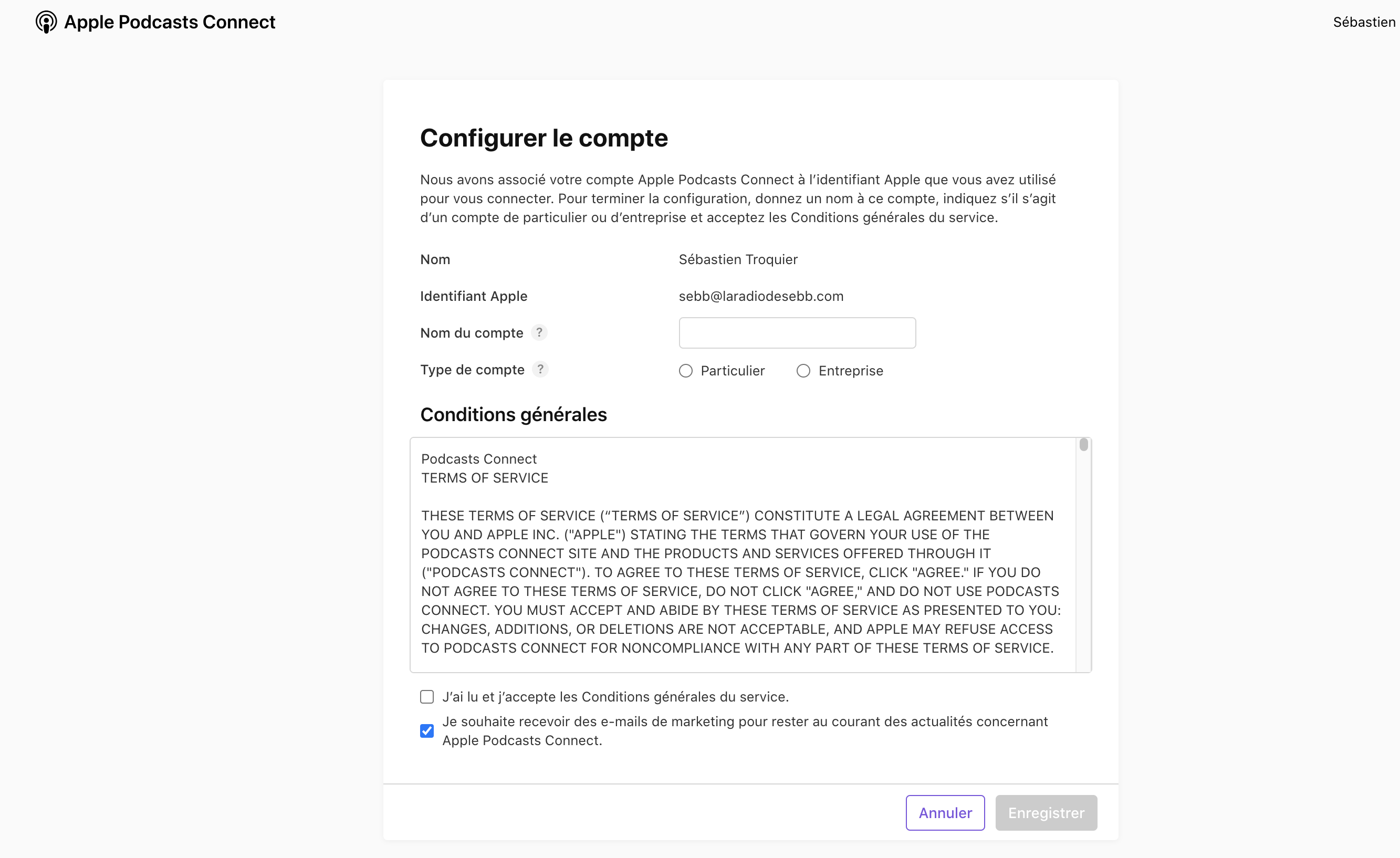1400x858 pixels.
Task: Focus the Nom du compte text field
Action: coord(797,333)
